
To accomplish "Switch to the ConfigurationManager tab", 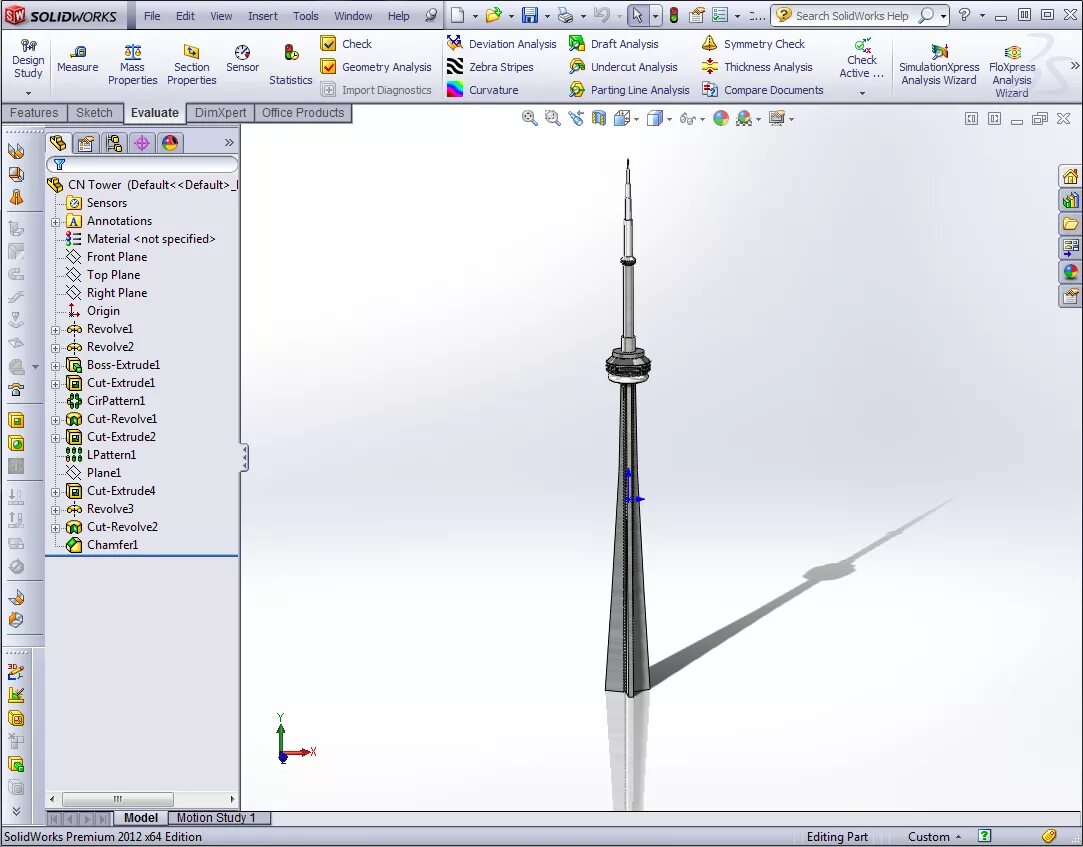I will pyautogui.click(x=114, y=143).
